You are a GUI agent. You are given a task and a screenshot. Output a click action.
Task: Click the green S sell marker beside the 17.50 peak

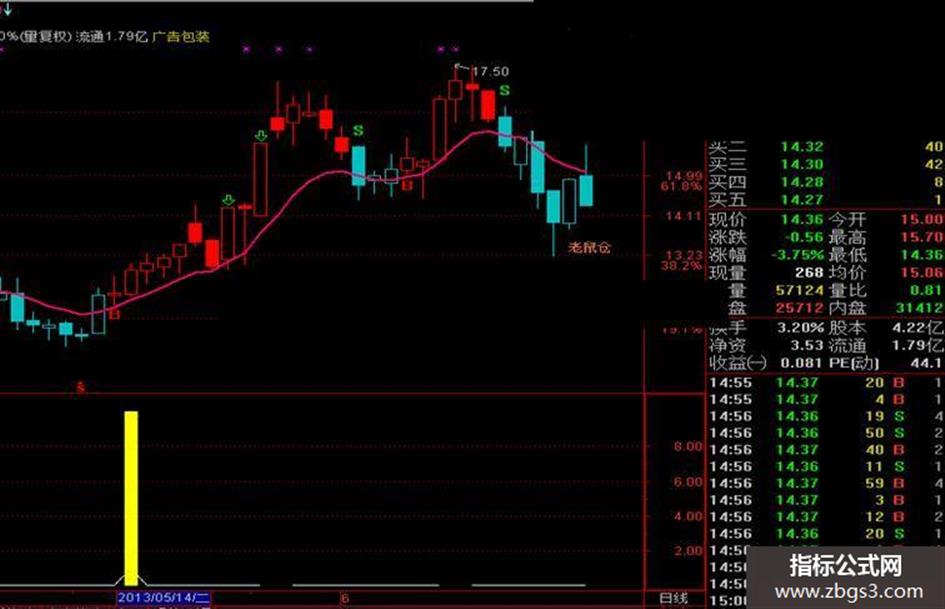click(x=504, y=90)
